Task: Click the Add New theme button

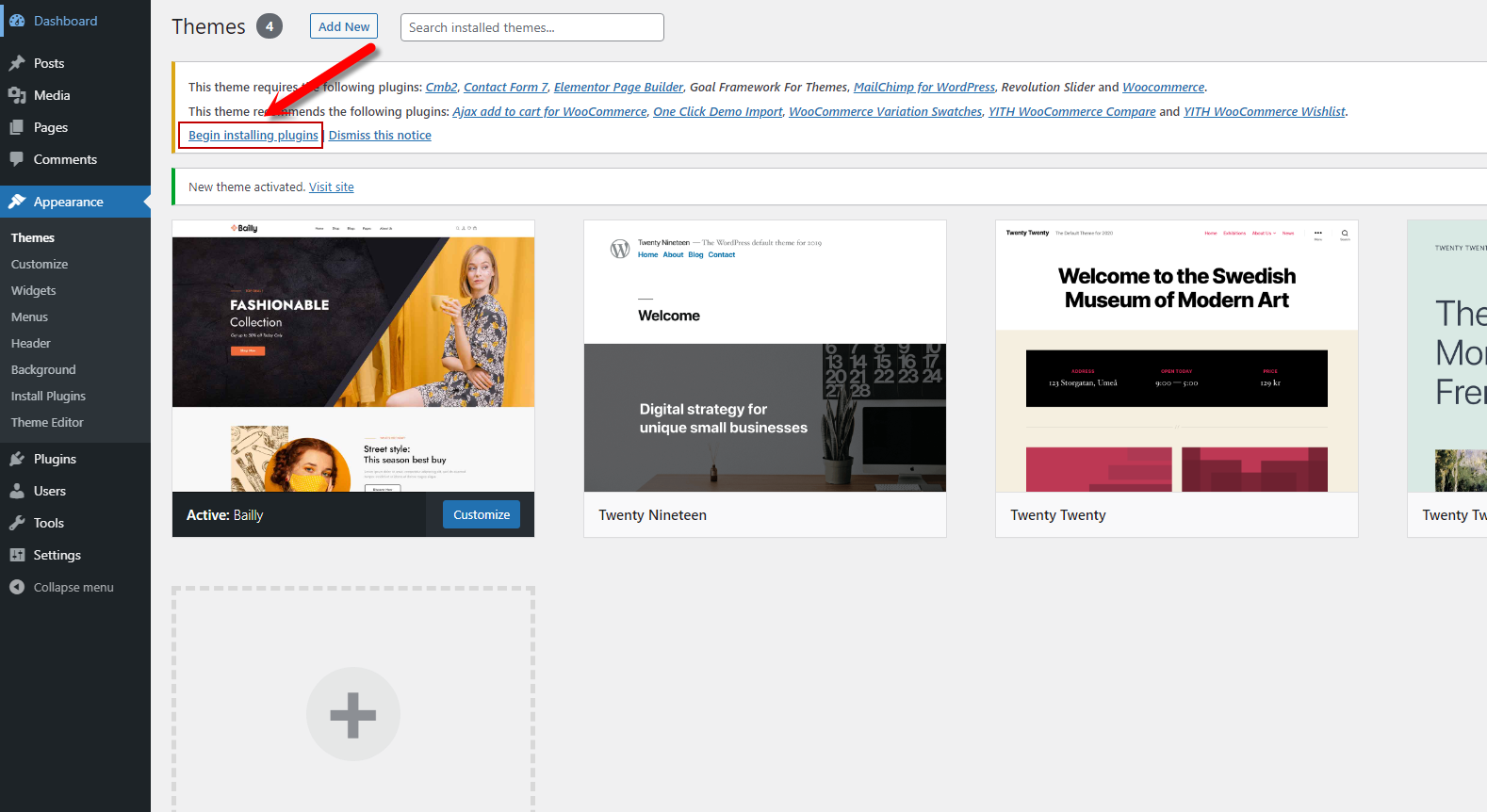Action: pyautogui.click(x=344, y=26)
